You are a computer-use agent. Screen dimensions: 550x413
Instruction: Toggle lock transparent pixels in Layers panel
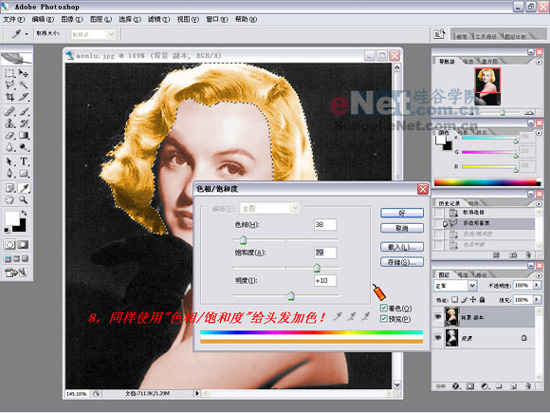(455, 299)
